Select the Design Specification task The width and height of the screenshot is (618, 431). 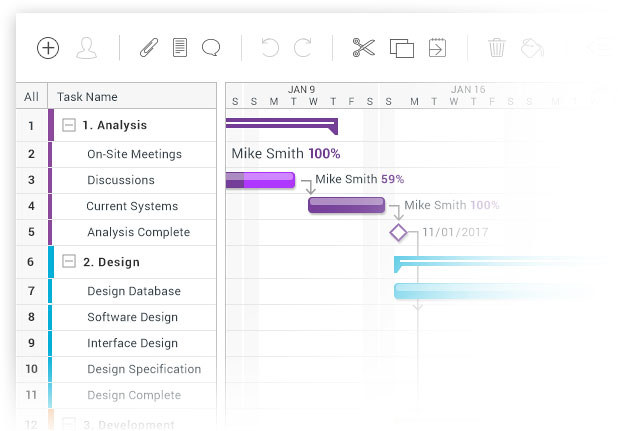click(144, 369)
